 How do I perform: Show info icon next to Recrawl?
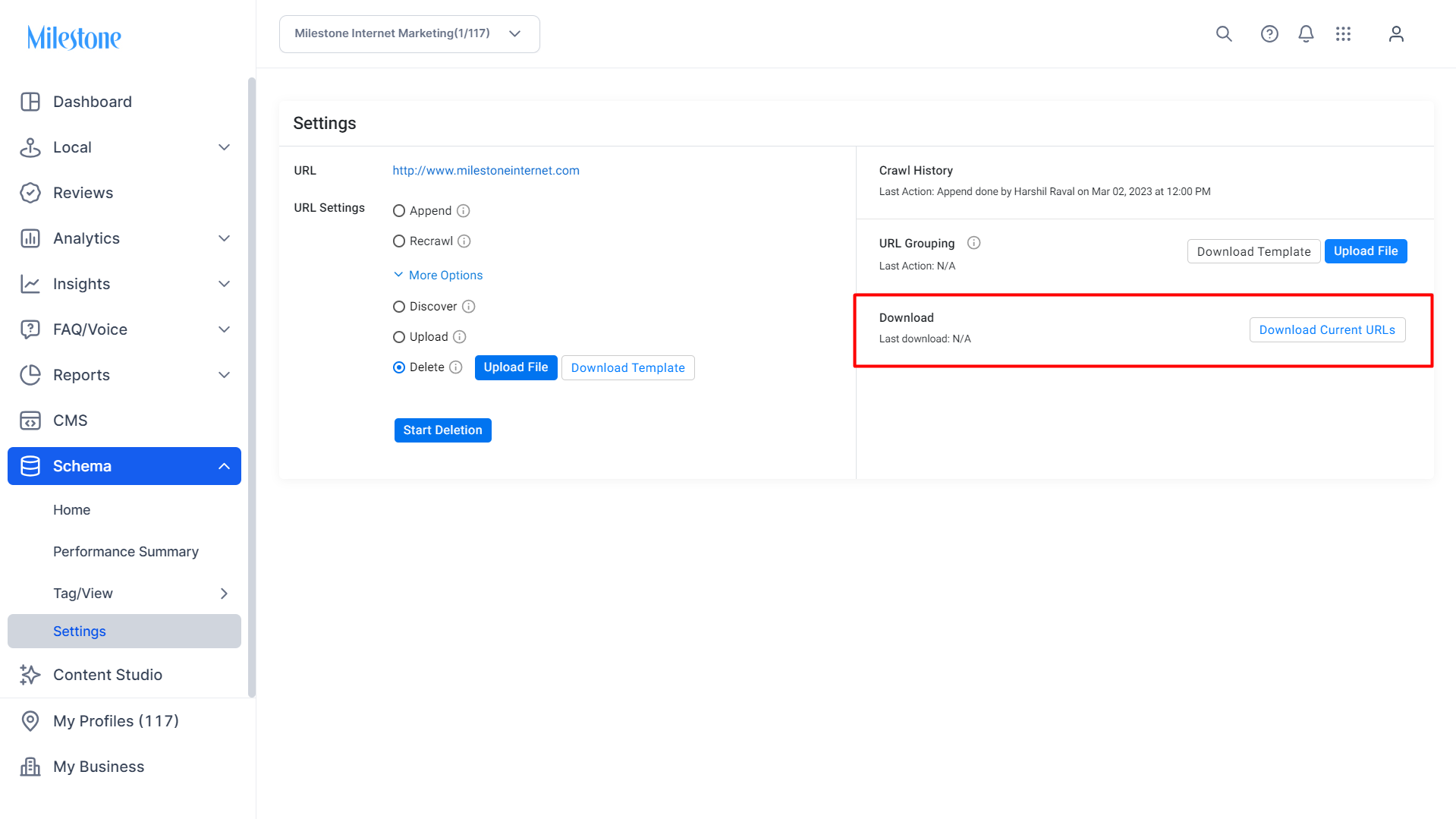[464, 241]
